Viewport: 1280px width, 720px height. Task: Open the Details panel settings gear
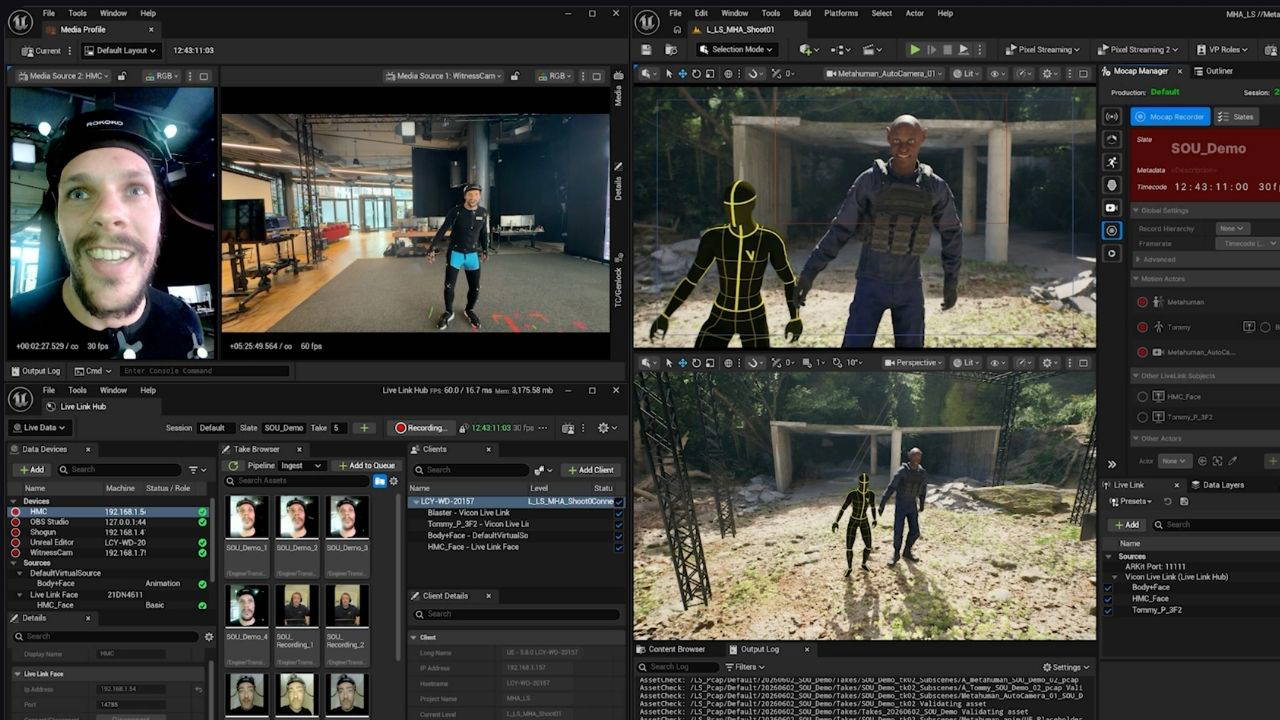tap(208, 636)
